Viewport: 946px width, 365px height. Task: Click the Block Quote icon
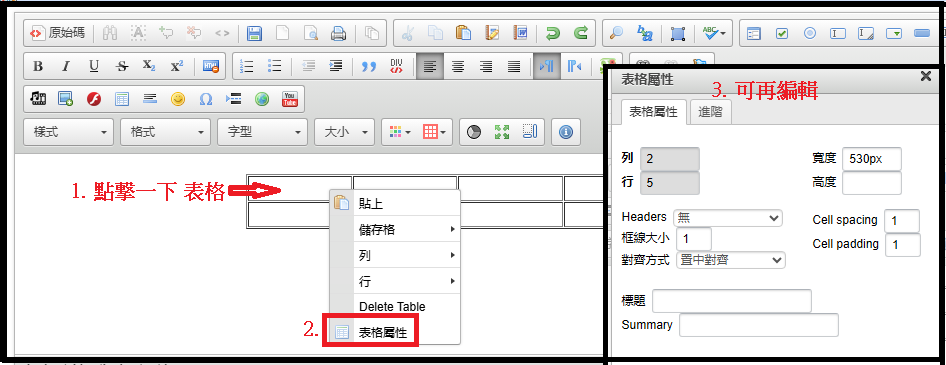tap(369, 66)
